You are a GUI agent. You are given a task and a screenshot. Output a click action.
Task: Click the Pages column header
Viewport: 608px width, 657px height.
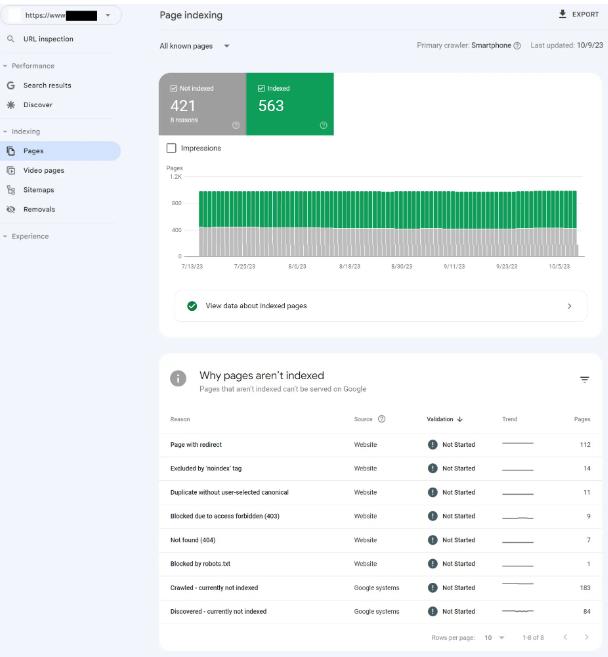tap(582, 419)
